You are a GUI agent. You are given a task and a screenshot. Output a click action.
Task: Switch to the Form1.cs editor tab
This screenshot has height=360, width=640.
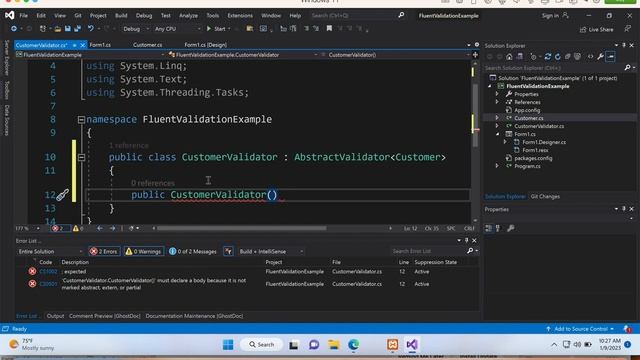click(x=100, y=45)
